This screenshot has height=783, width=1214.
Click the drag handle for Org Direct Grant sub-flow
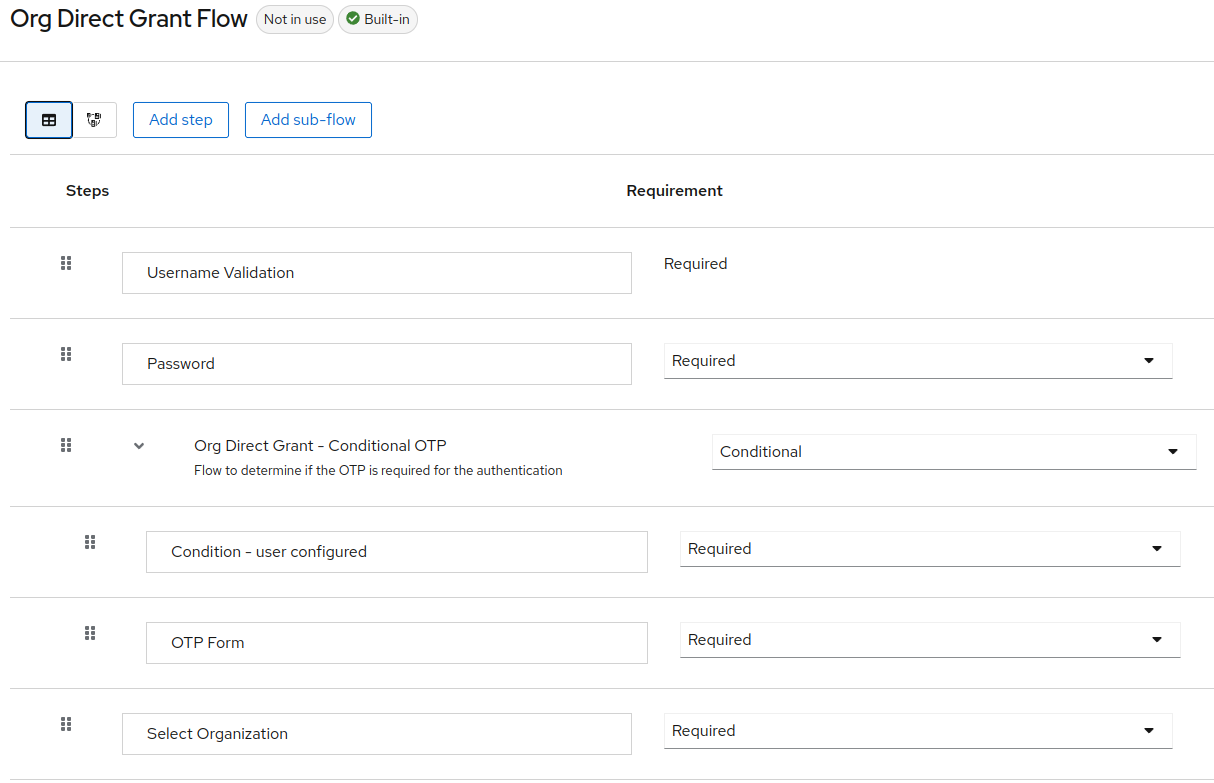pyautogui.click(x=66, y=445)
